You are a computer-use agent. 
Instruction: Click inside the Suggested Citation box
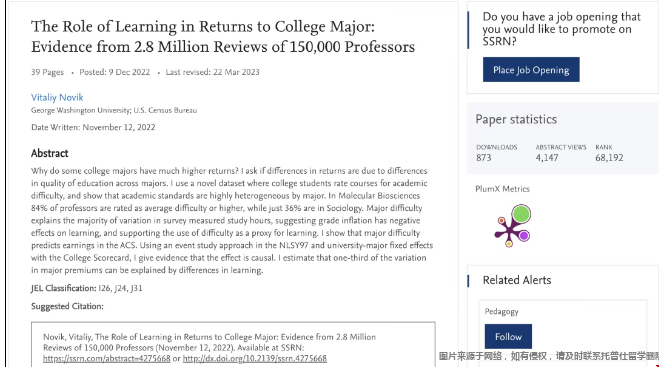(233, 344)
